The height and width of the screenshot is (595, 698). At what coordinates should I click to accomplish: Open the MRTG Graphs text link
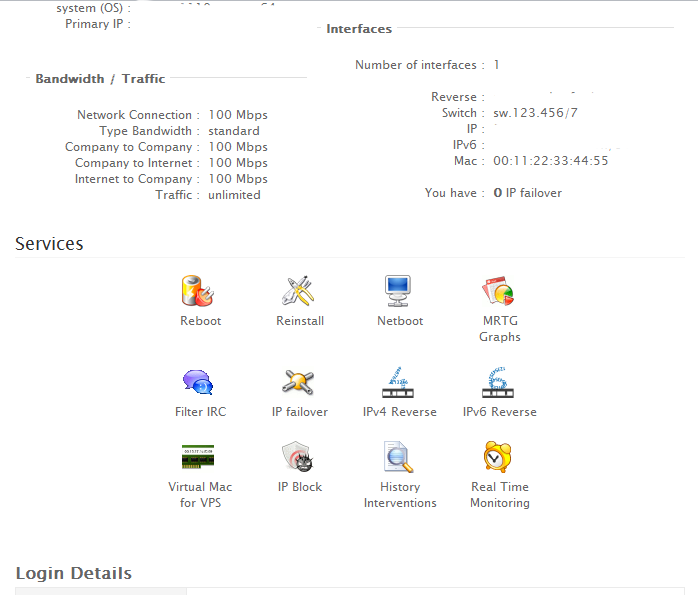click(x=499, y=329)
